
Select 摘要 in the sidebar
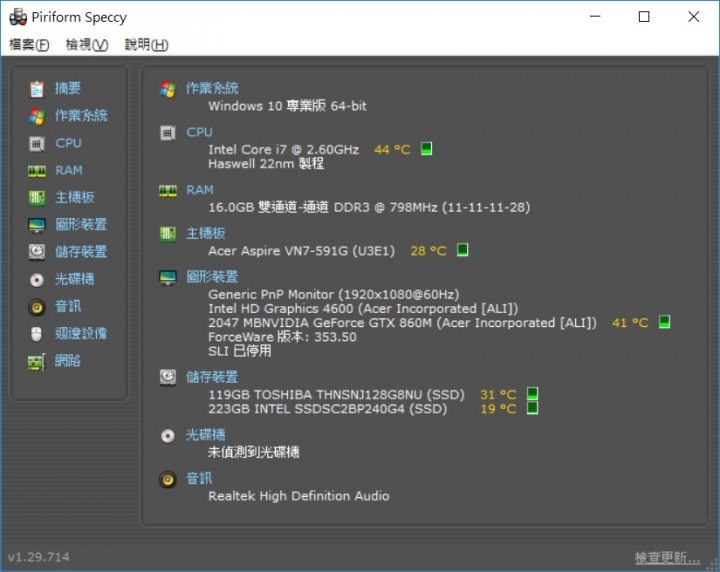click(x=68, y=88)
